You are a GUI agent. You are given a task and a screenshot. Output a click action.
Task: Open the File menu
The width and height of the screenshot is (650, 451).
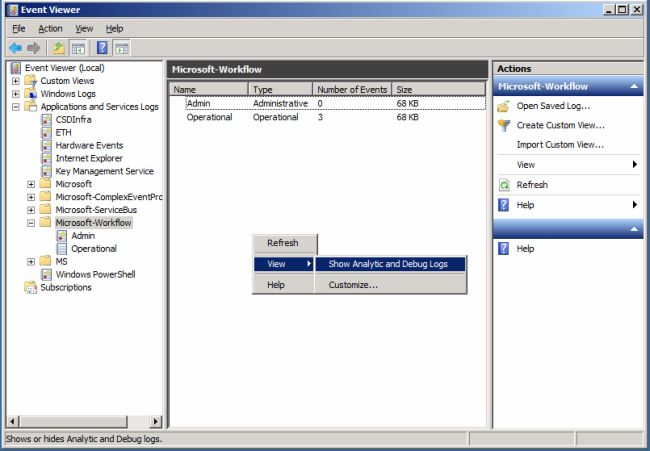tap(19, 29)
